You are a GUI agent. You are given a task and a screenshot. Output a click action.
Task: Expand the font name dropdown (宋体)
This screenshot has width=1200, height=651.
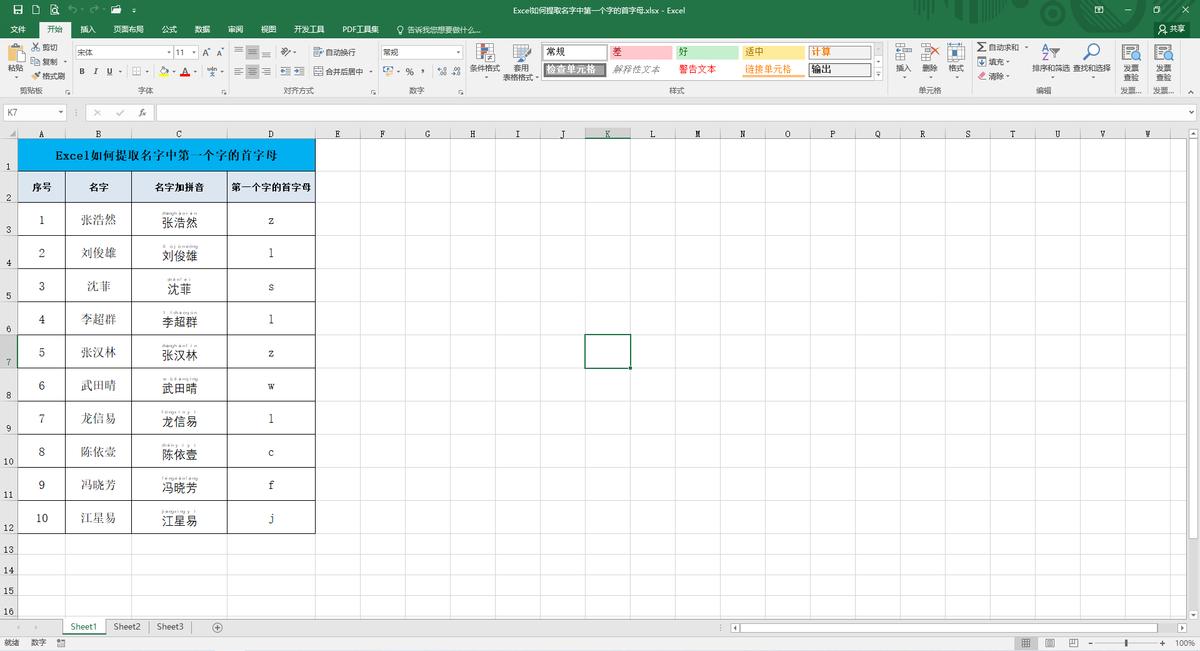[x=169, y=52]
